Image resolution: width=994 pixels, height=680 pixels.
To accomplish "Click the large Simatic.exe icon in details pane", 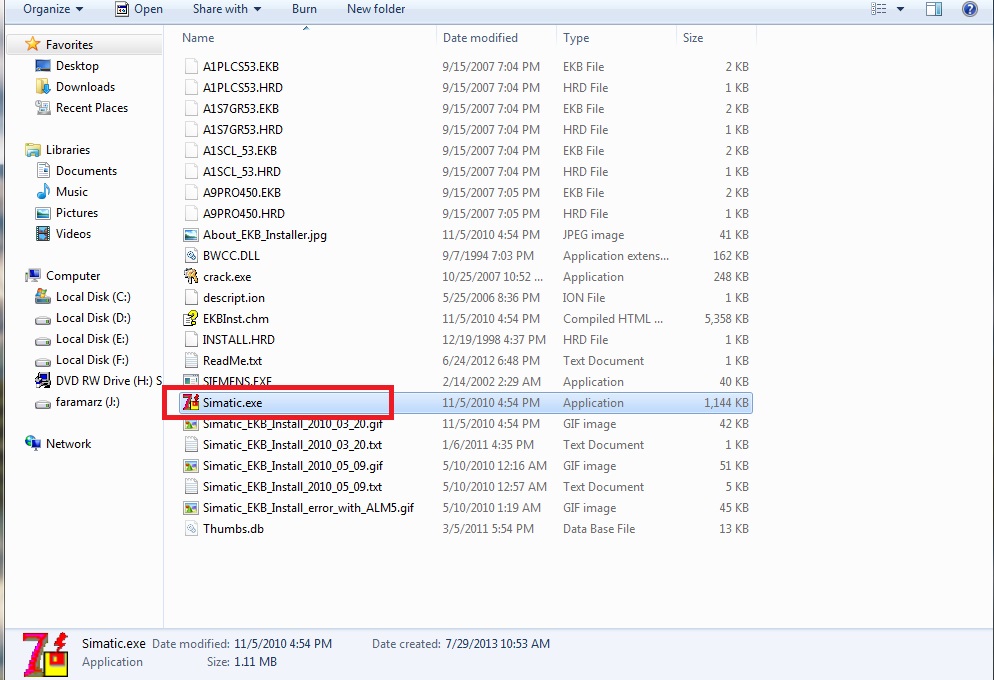I will [x=45, y=654].
